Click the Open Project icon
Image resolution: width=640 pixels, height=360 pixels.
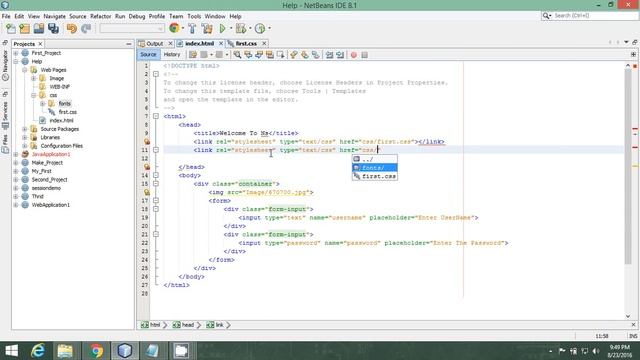click(39, 29)
